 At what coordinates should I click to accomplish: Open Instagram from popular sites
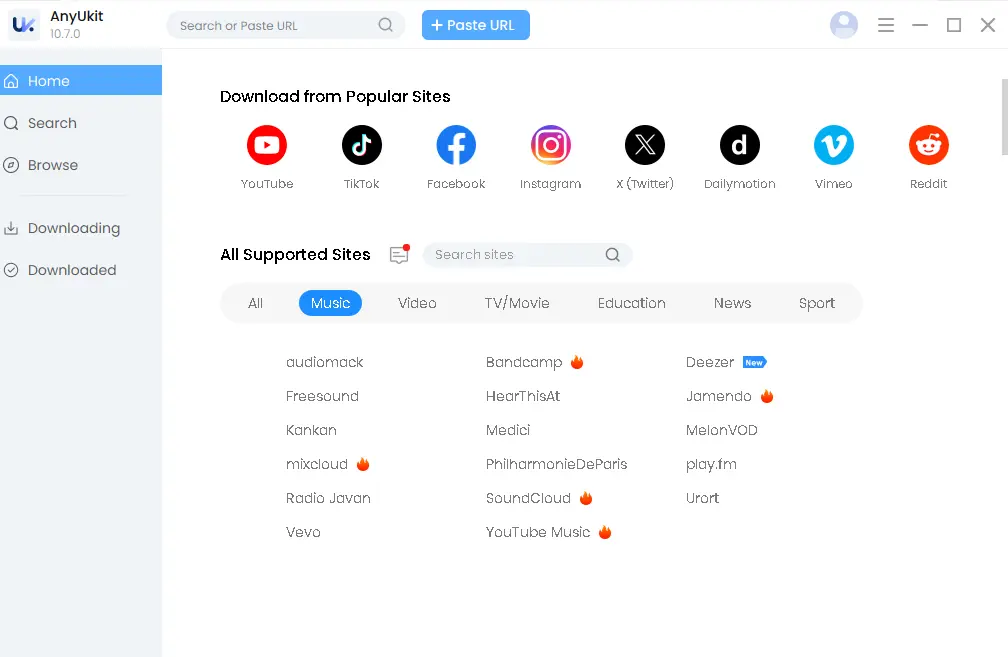pos(550,146)
